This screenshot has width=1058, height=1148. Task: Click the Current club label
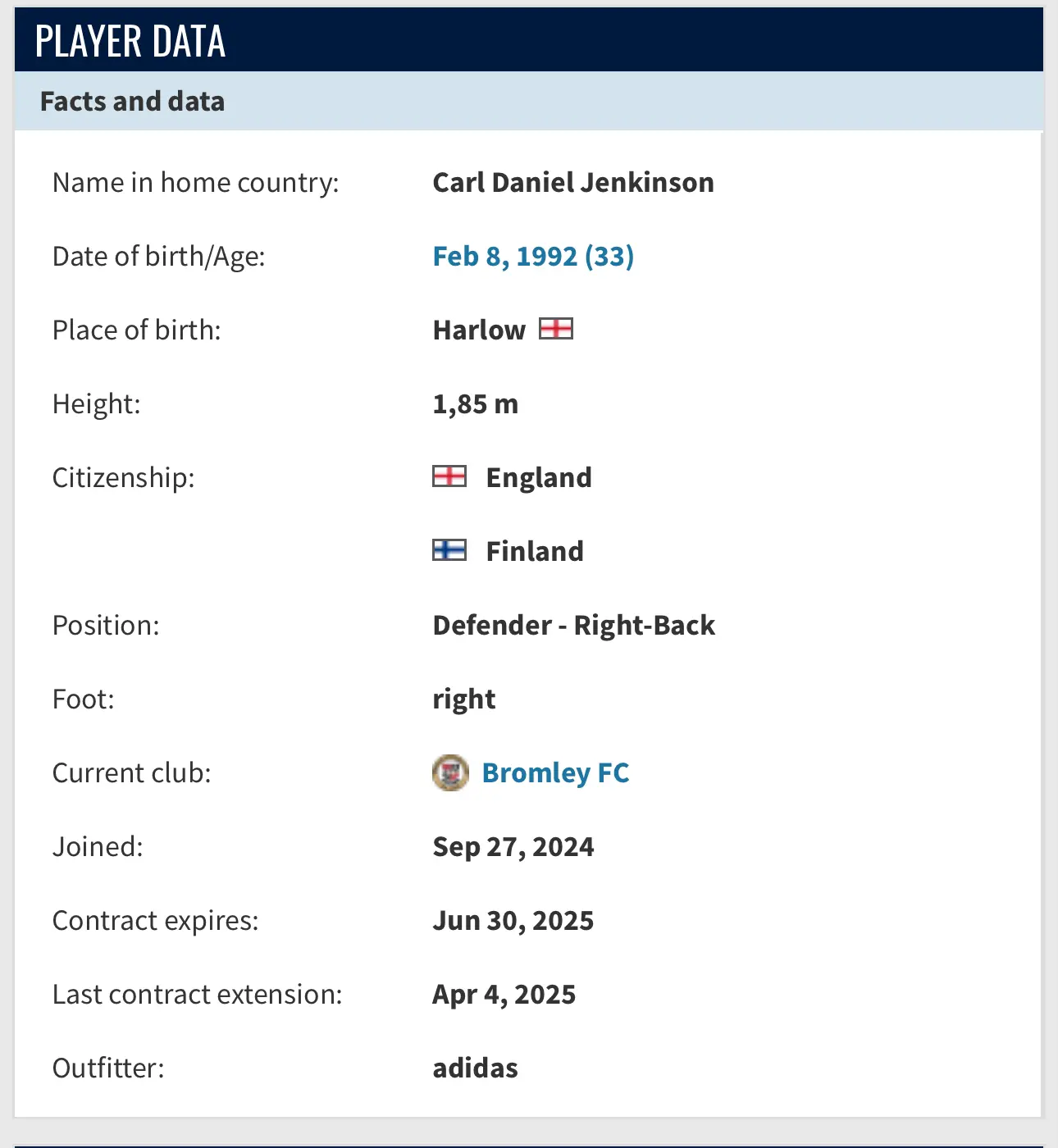(132, 772)
